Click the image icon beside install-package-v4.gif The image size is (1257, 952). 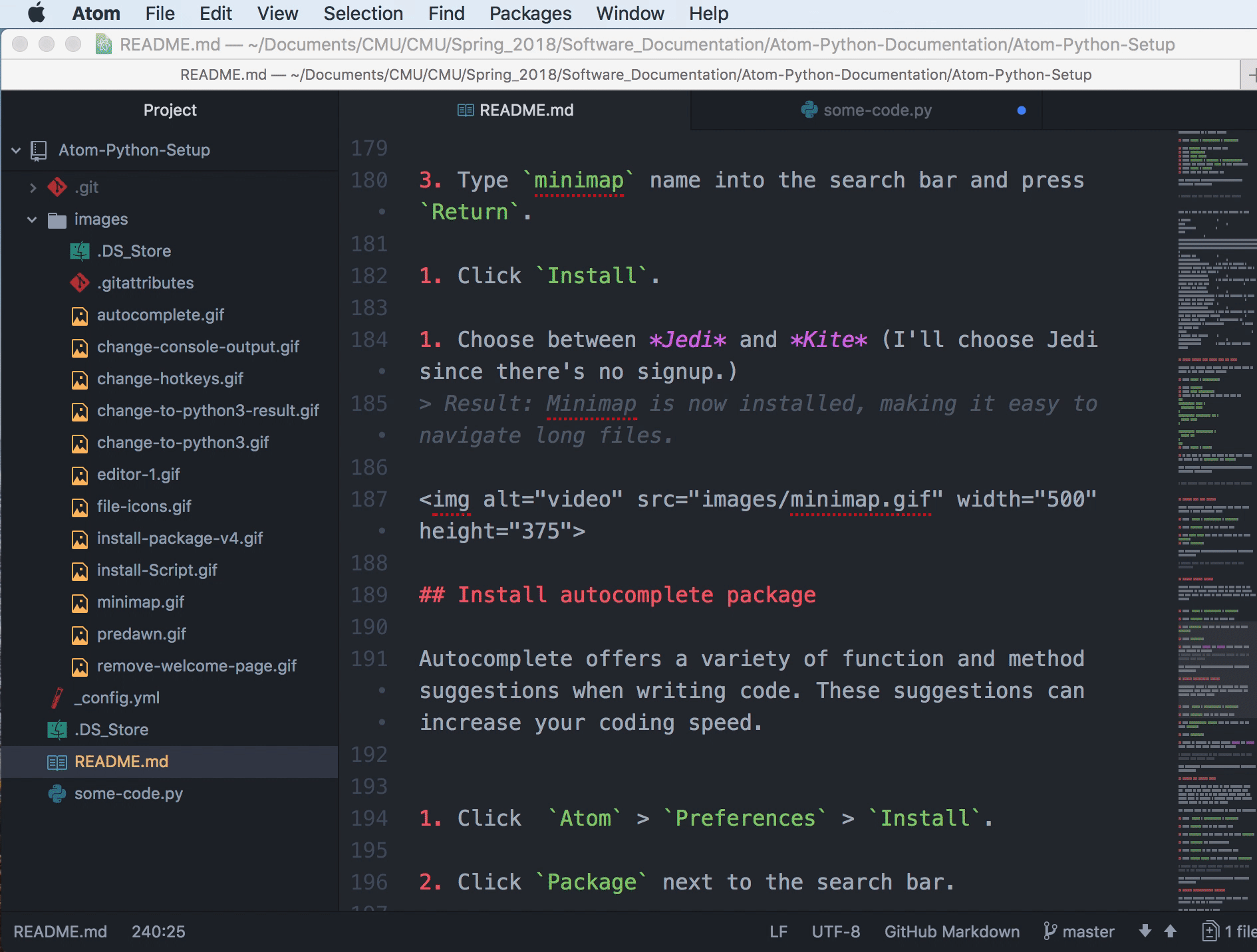click(80, 539)
